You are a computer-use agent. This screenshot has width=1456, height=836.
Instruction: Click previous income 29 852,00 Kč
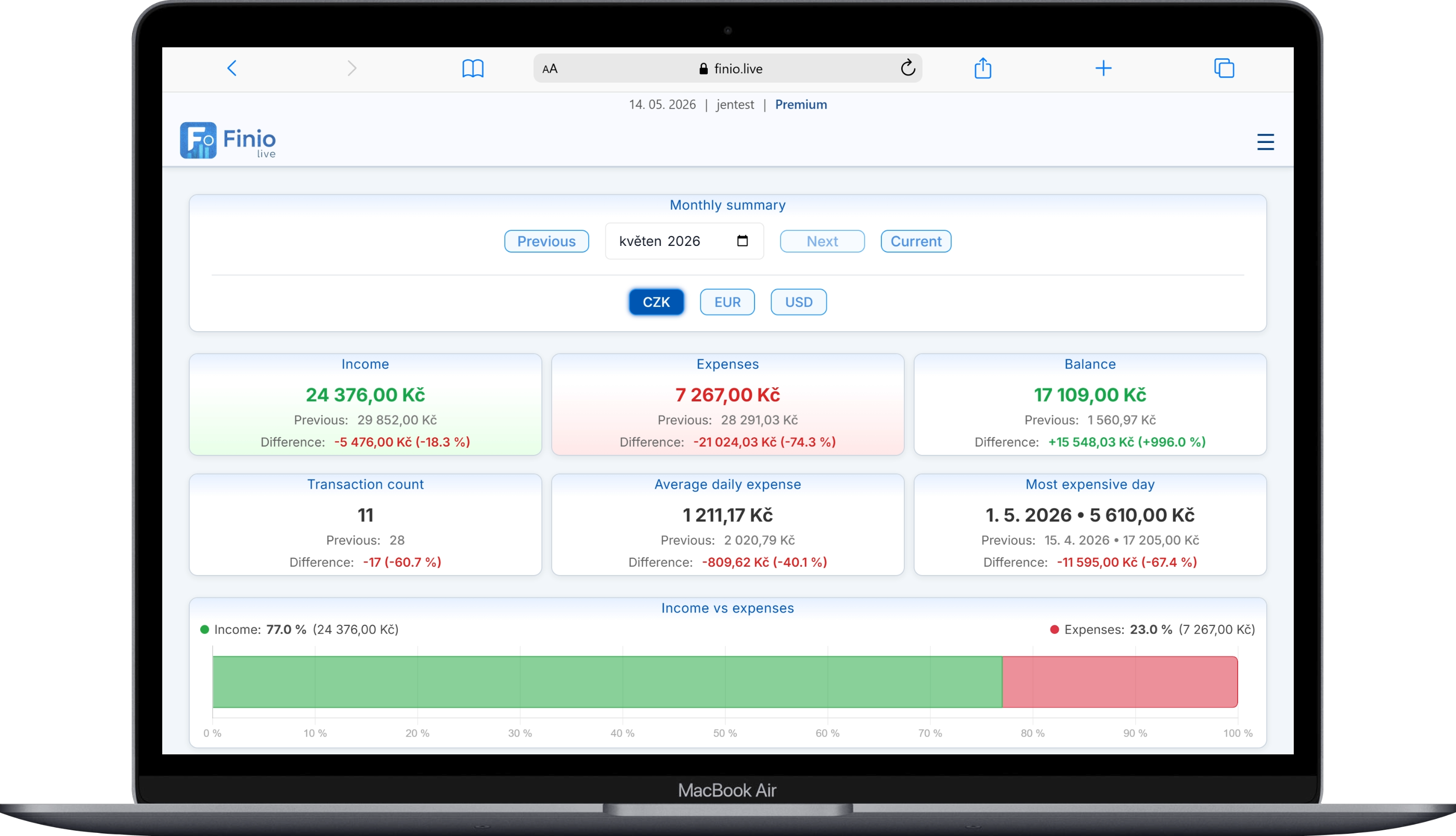click(x=397, y=420)
